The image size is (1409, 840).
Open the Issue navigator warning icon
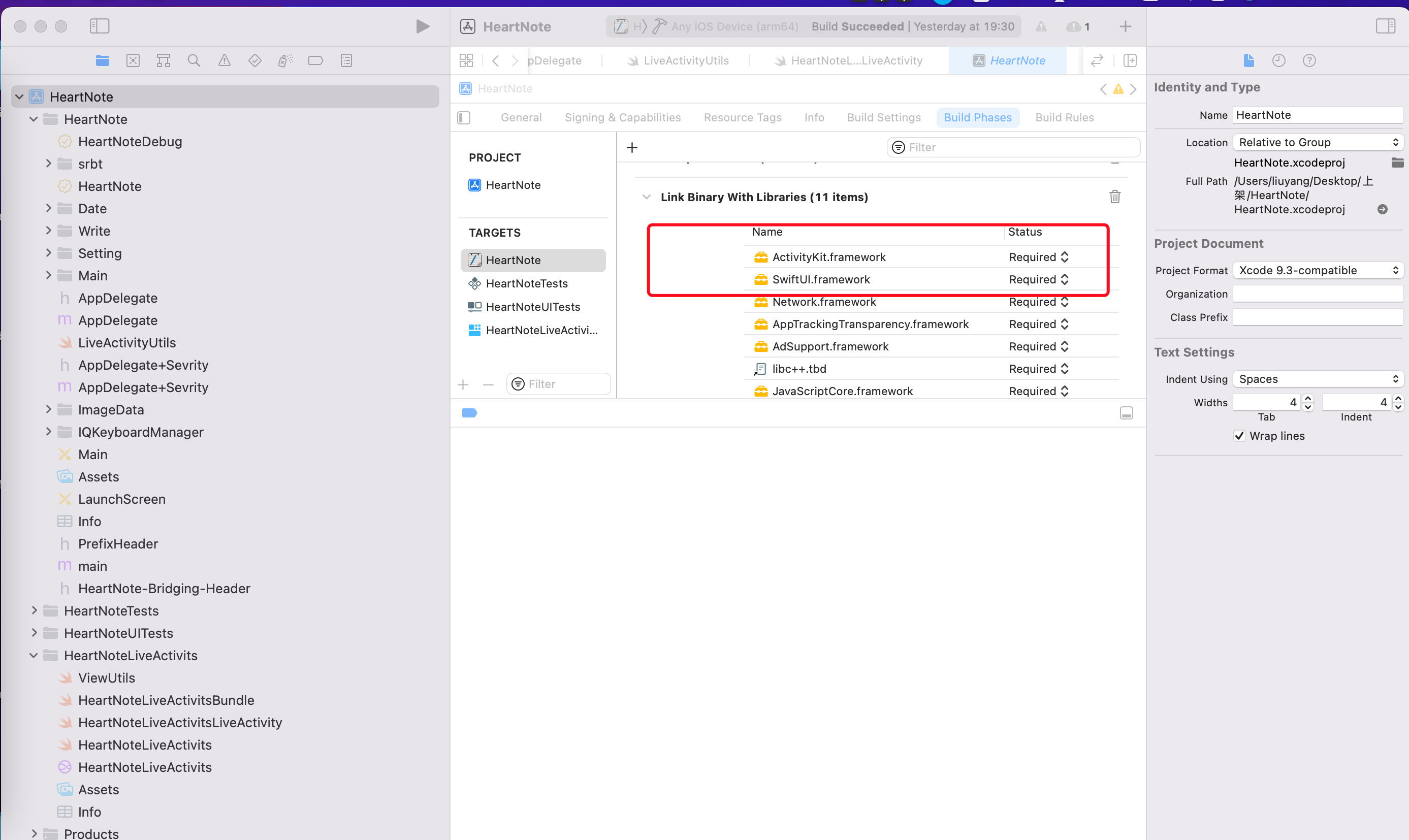click(224, 60)
